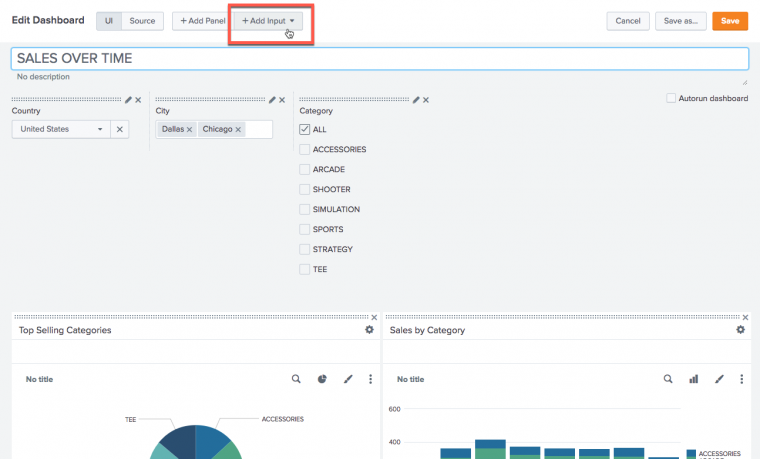The image size is (760, 459).
Task: Click the Add Panel button
Action: (x=202, y=21)
